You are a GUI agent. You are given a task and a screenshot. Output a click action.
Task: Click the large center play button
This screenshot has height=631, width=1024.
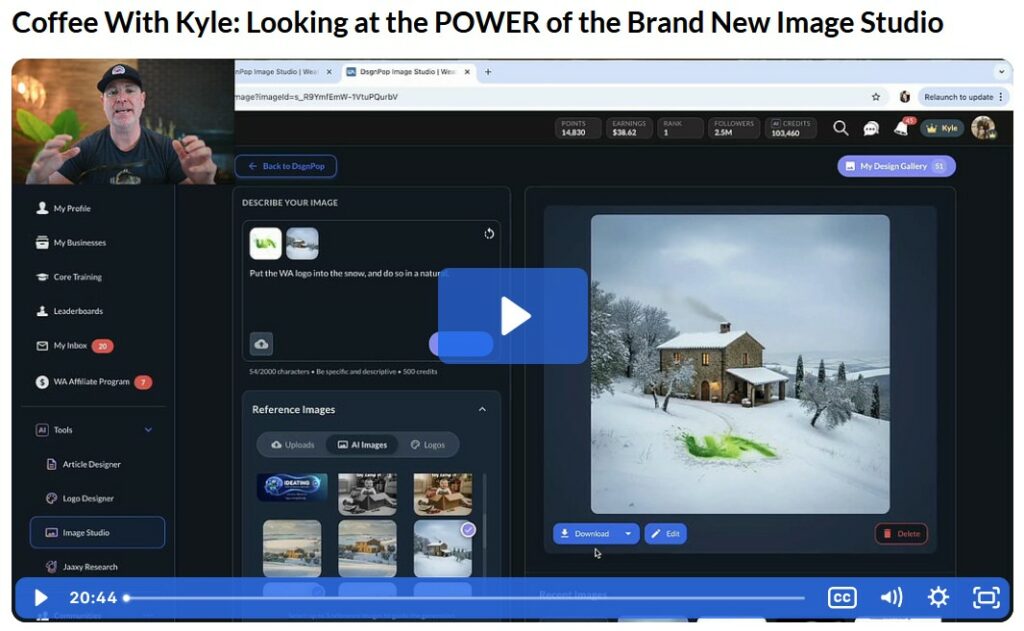[512, 316]
